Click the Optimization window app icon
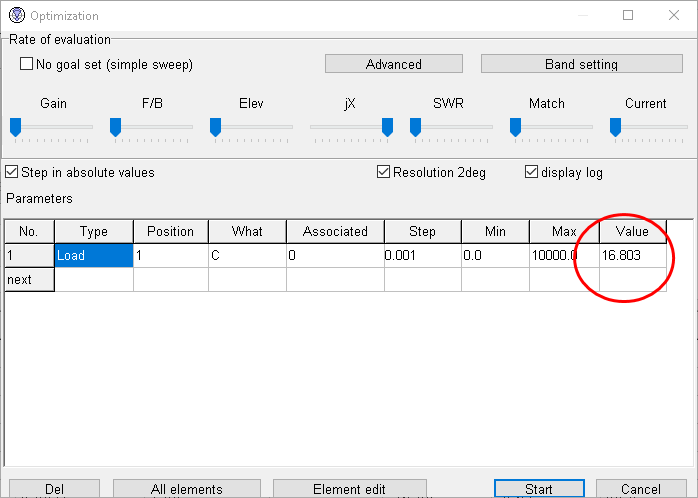Image resolution: width=698 pixels, height=498 pixels. [15, 16]
